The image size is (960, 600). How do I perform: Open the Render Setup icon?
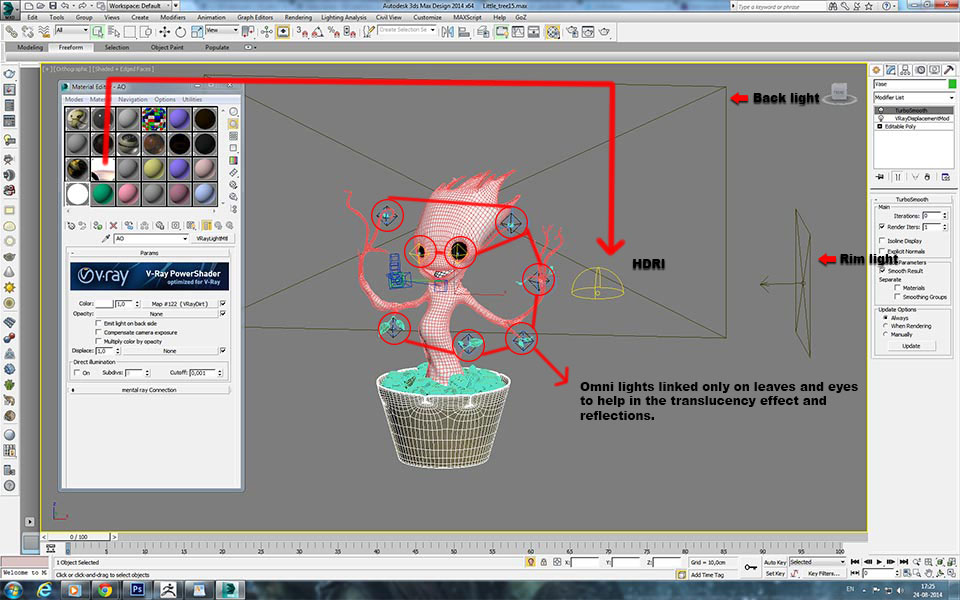572,31
